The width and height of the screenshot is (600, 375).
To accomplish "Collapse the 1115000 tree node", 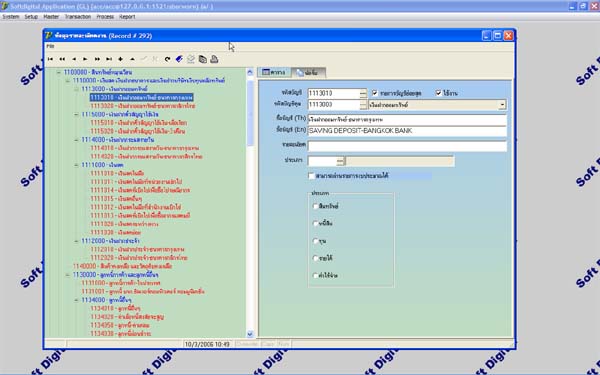I will [76, 114].
